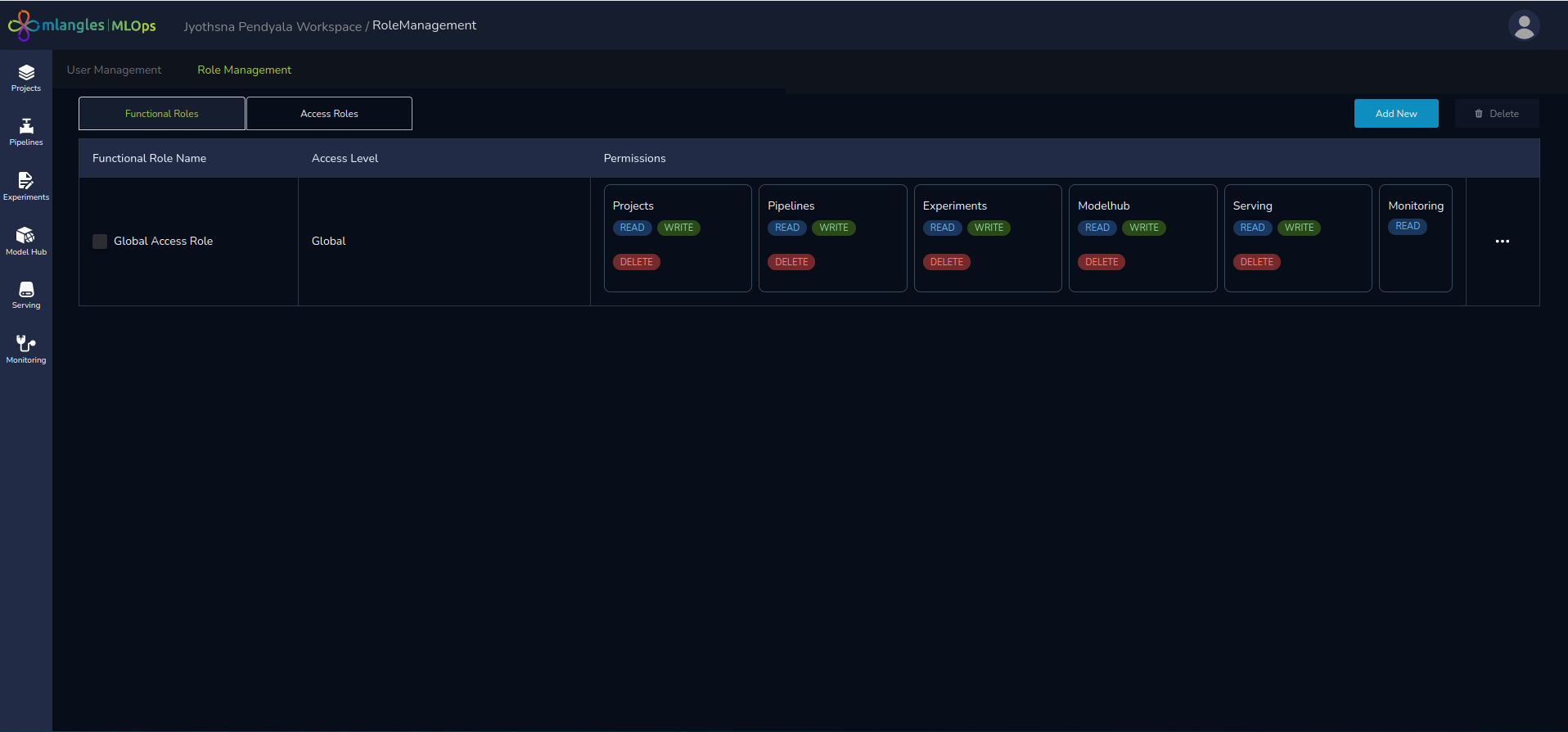Click the Jyothsna Pendyala Workspace breadcrumb

[x=273, y=27]
